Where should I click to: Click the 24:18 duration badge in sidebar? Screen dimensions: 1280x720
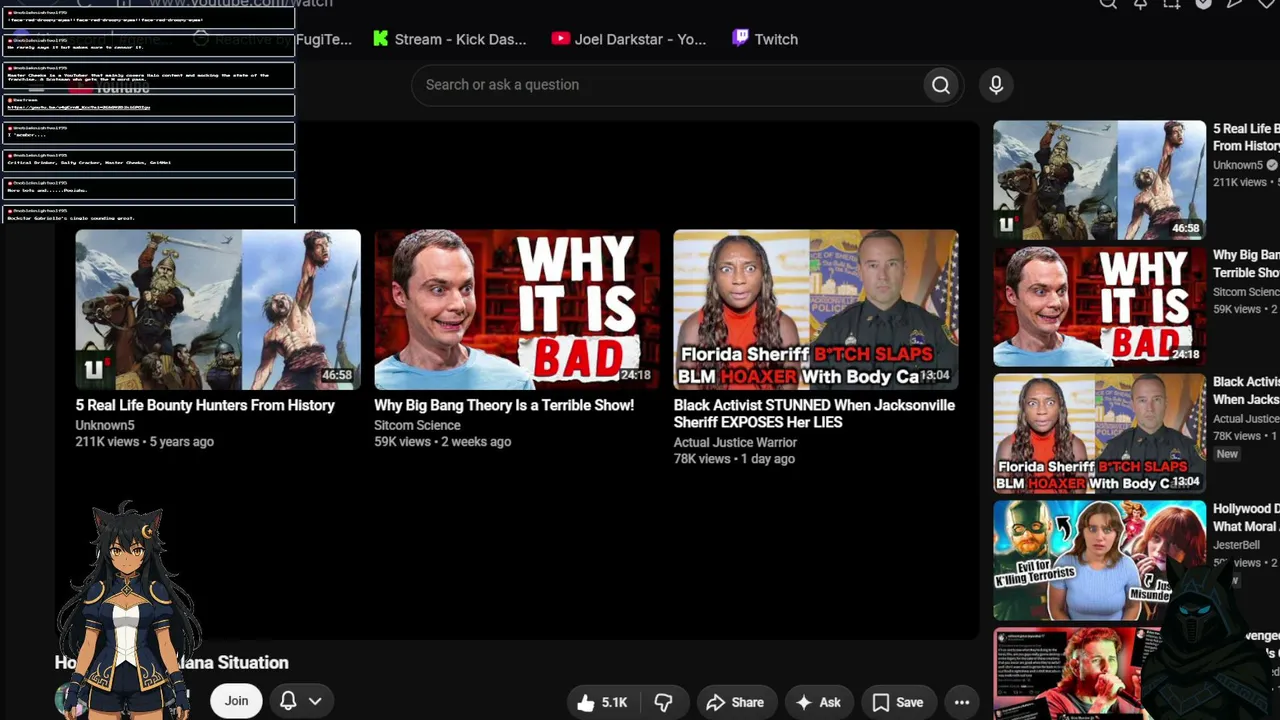coord(1185,354)
